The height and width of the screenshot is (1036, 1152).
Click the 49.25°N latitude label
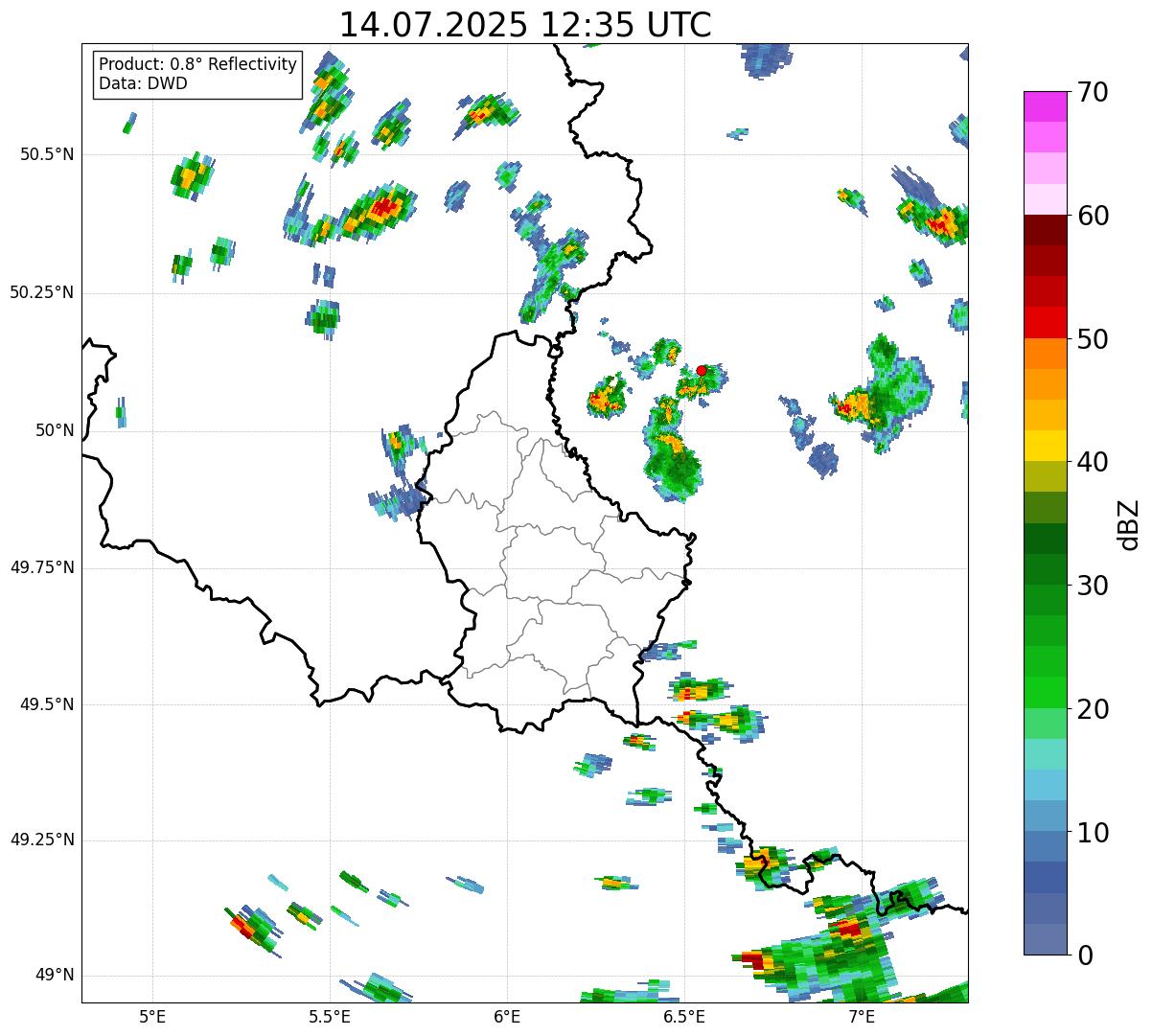(x=42, y=840)
